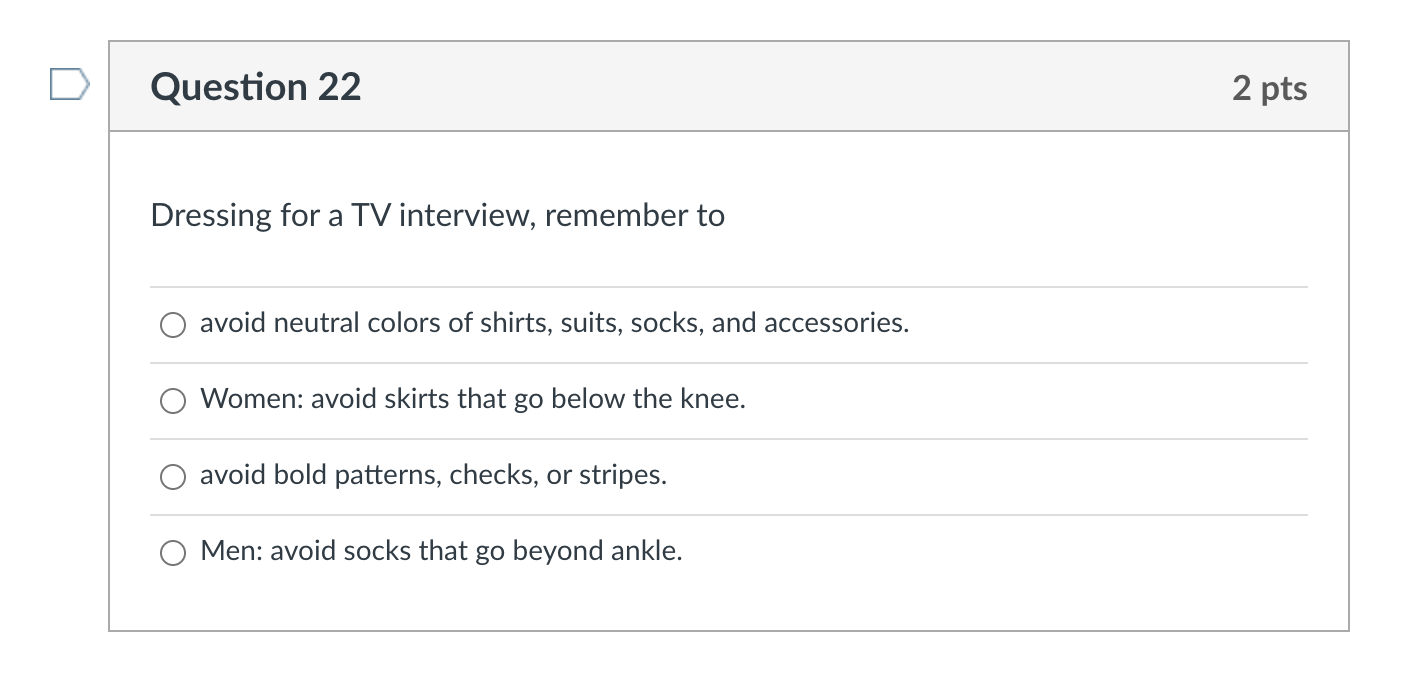Click the word 'Men:' in fourth answer

click(x=231, y=551)
